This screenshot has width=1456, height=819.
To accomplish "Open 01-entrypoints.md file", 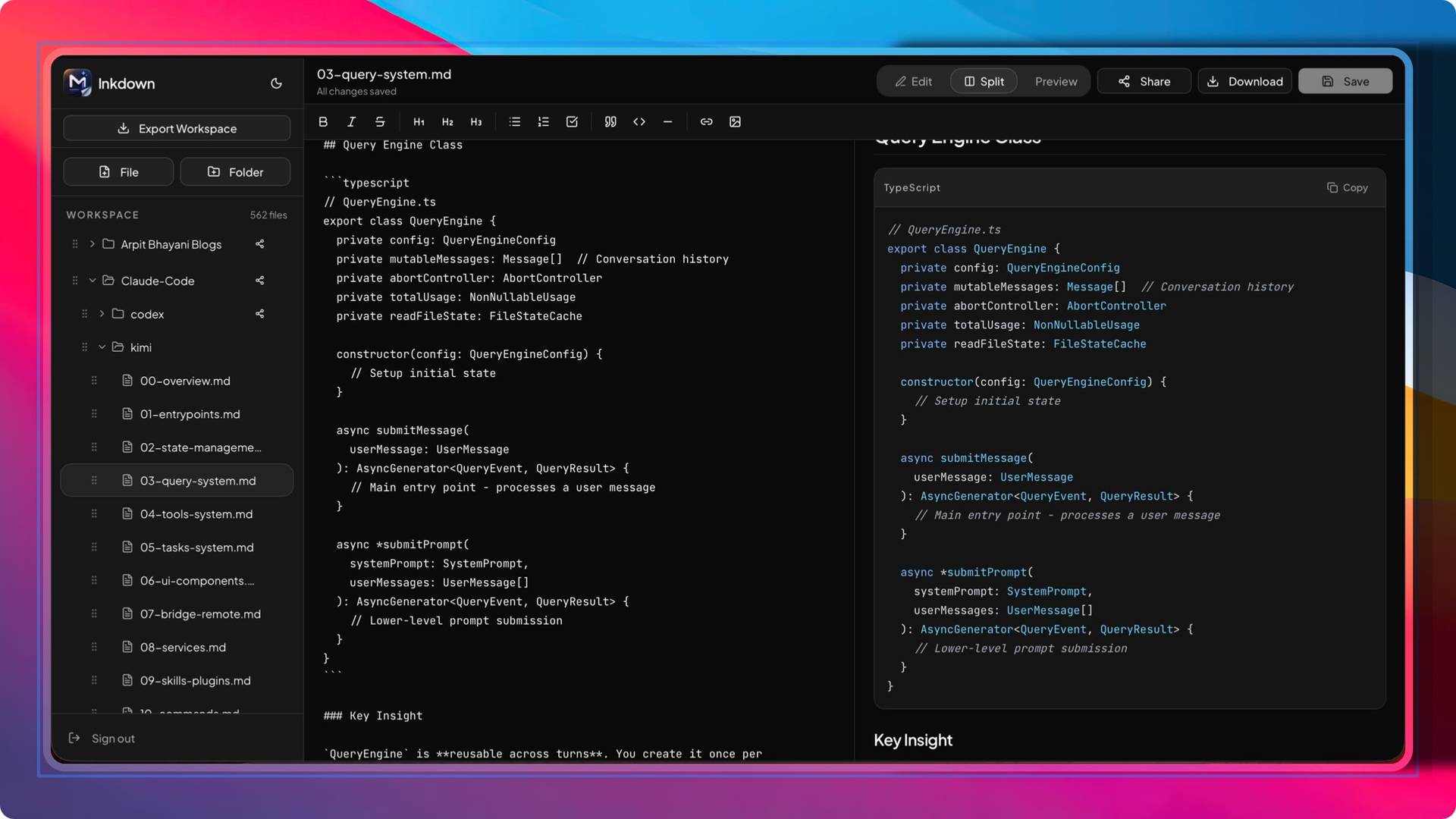I will coord(177,414).
